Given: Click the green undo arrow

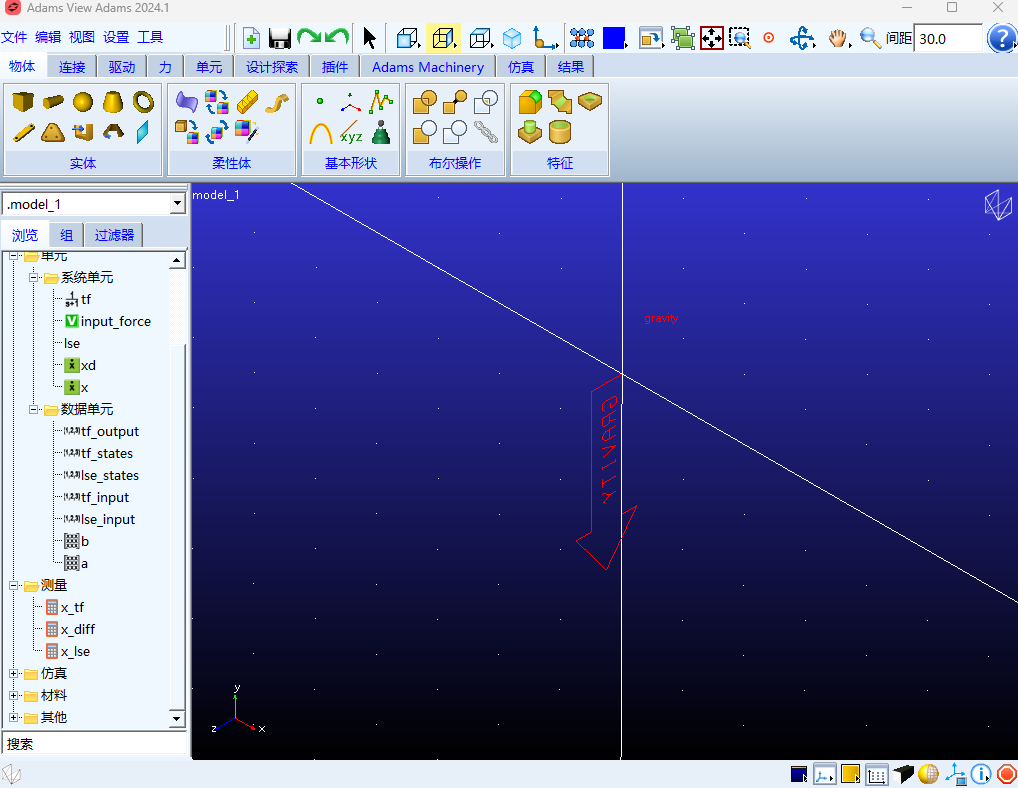Looking at the screenshot, I should pos(337,37).
